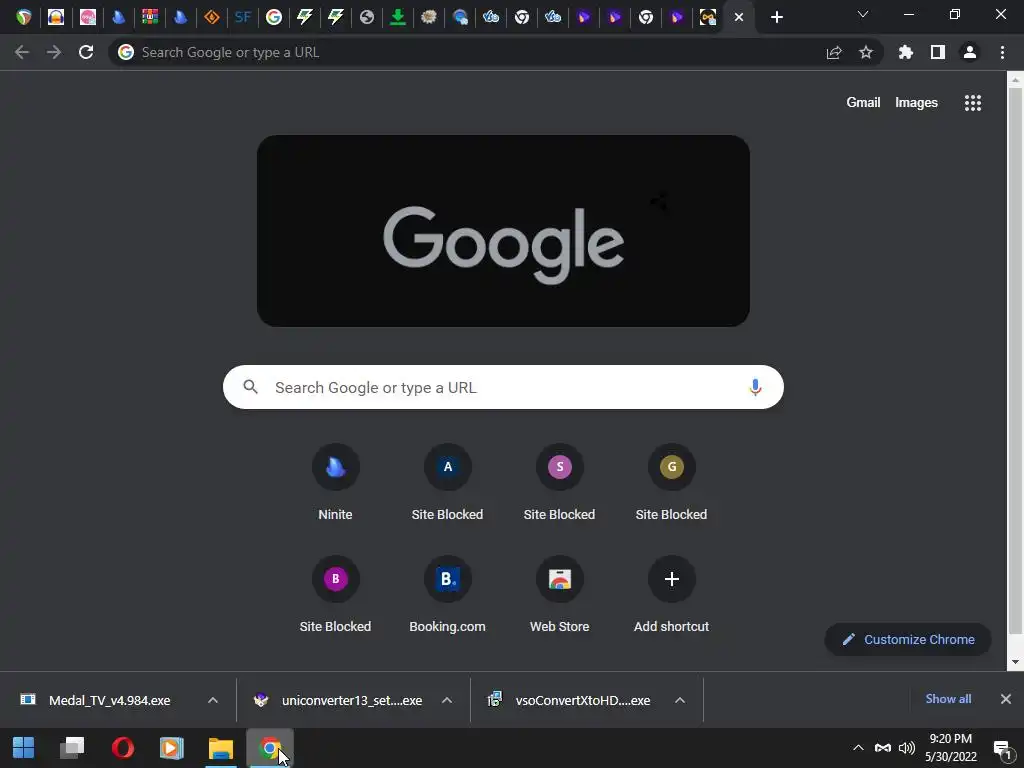Toggle the Chrome side panel

click(938, 52)
